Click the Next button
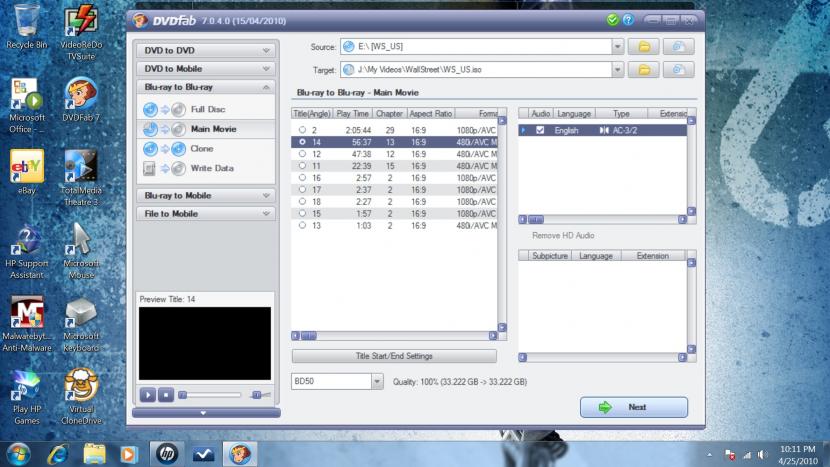 (634, 407)
